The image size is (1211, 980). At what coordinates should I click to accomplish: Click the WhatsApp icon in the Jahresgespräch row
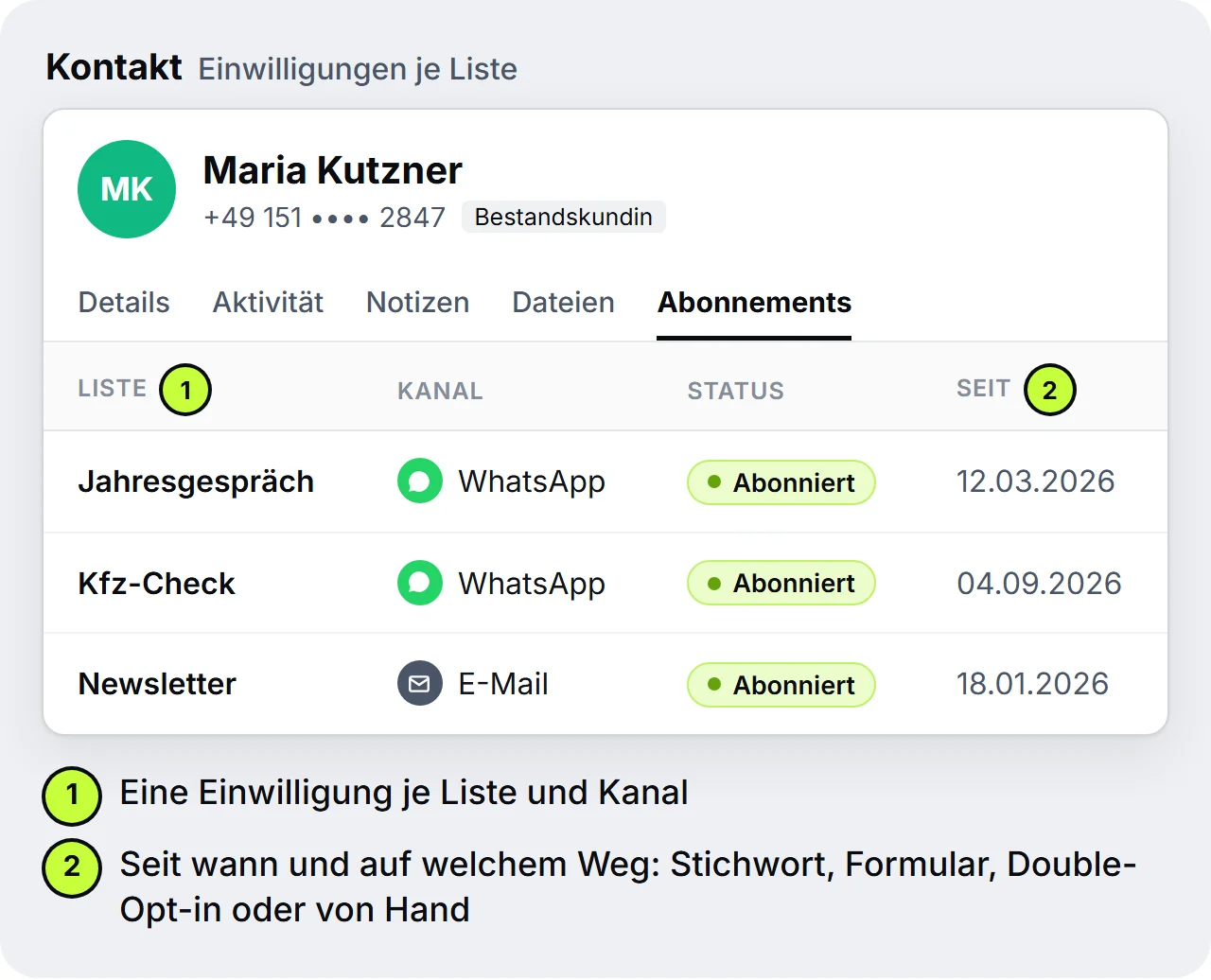click(x=419, y=481)
